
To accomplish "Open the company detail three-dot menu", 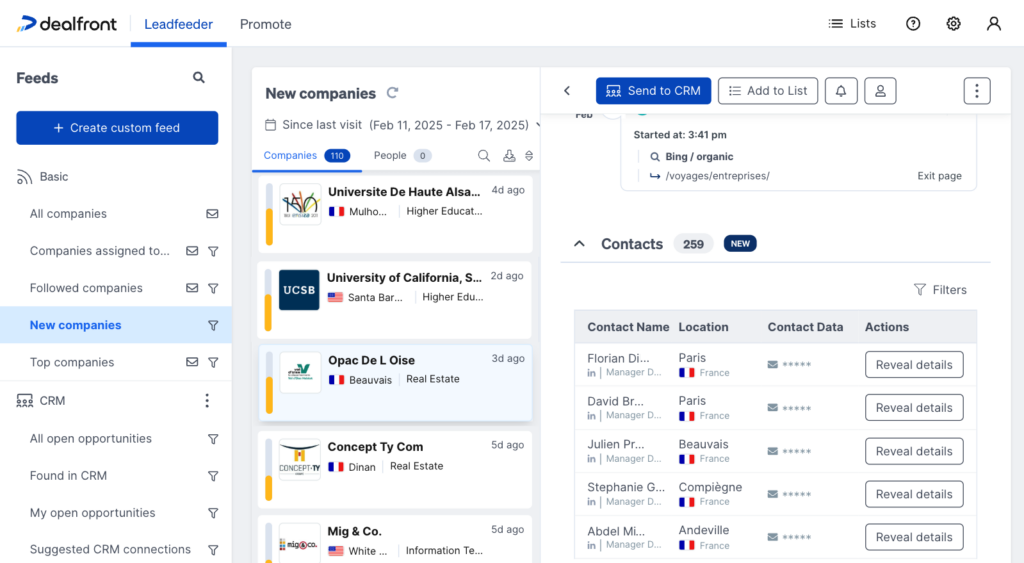I will [977, 91].
